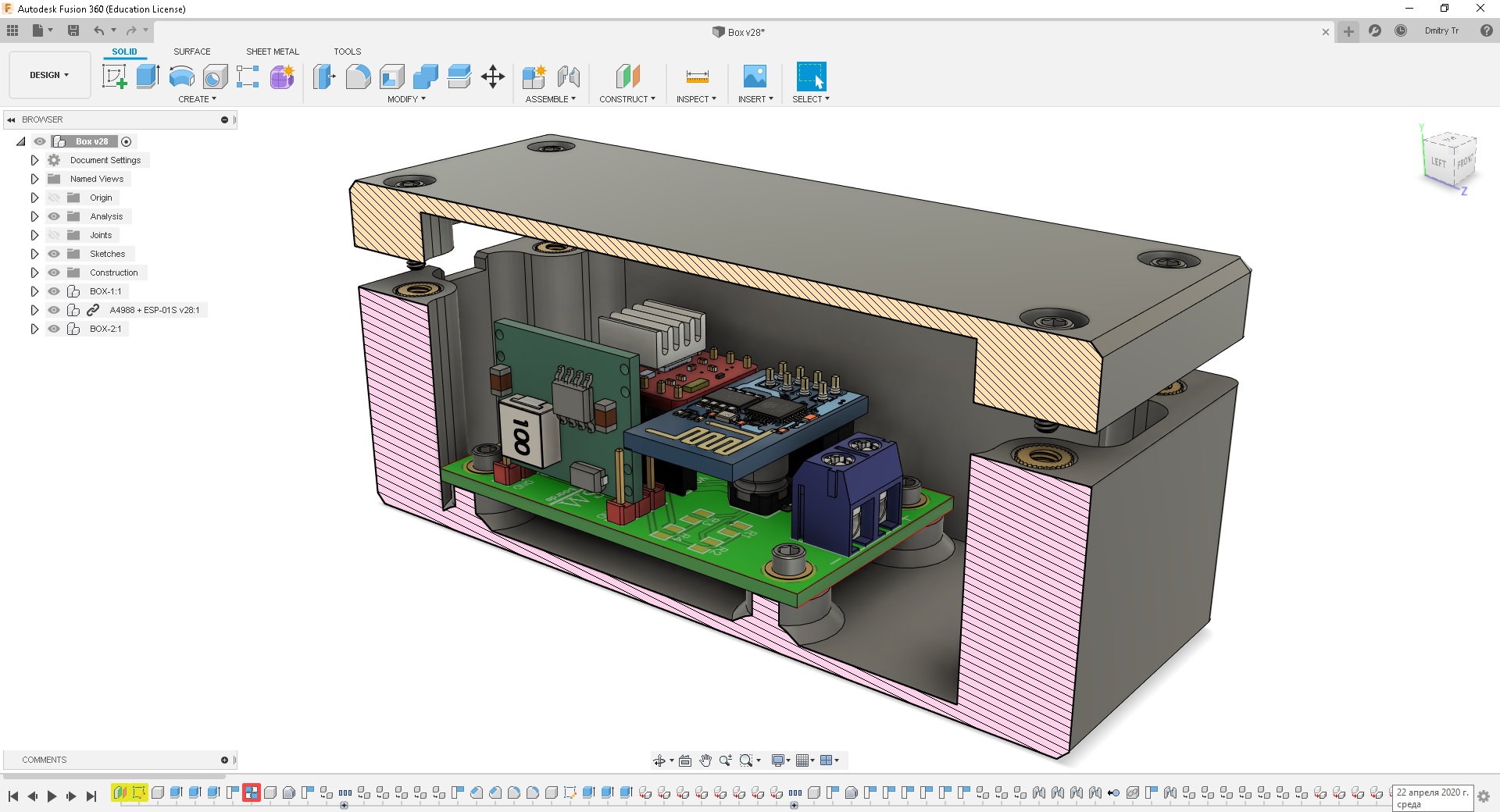Viewport: 1500px width, 812px height.
Task: Open the Display Settings dropdown
Action: point(781,760)
